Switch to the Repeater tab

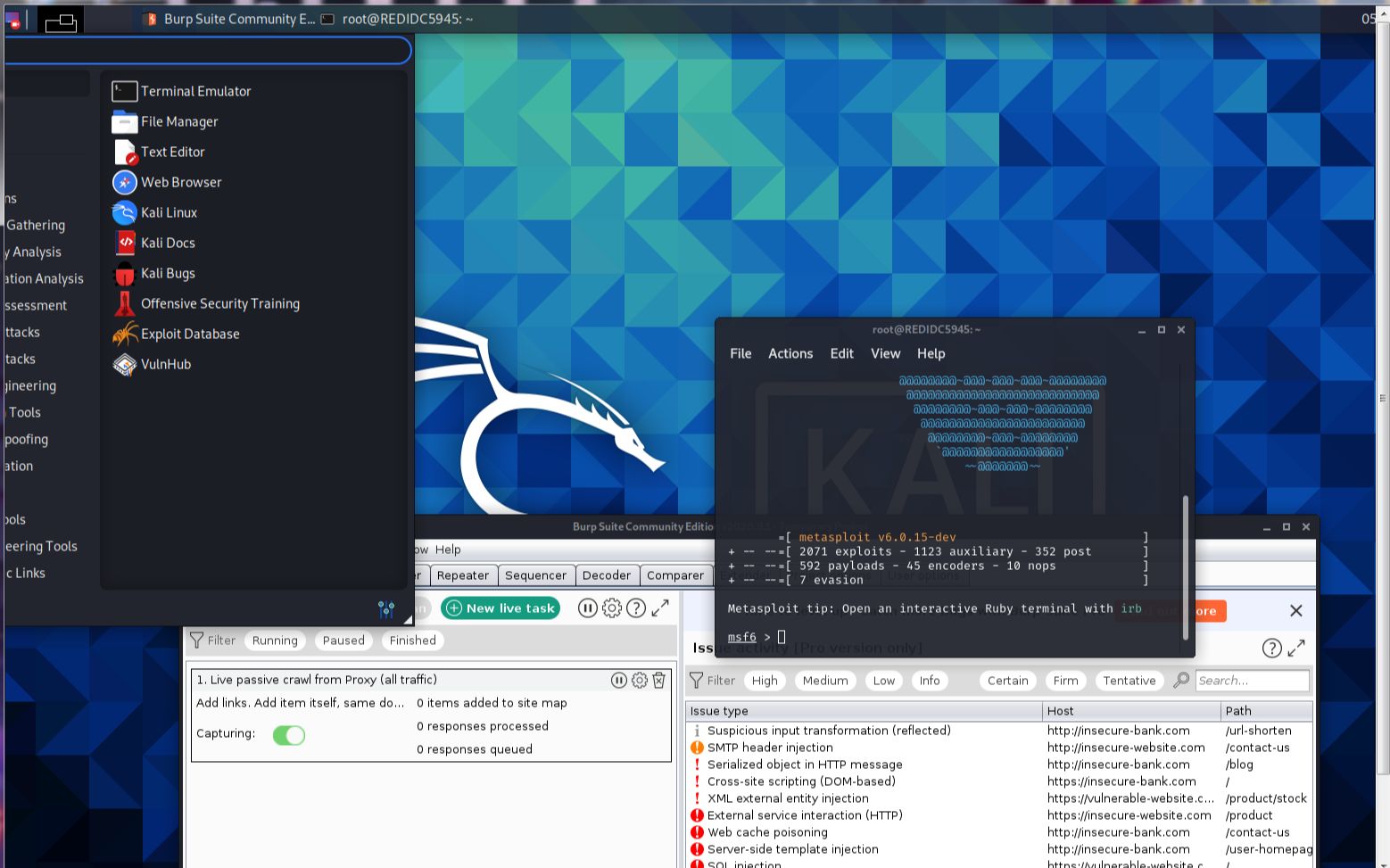point(462,575)
